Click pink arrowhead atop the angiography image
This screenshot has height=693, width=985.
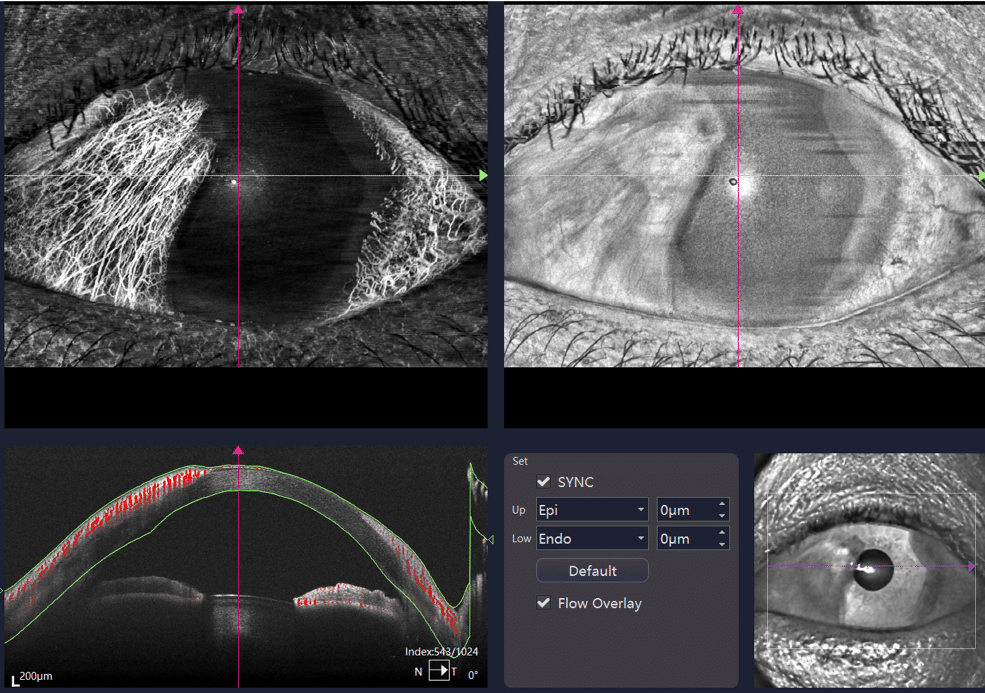tap(238, 10)
